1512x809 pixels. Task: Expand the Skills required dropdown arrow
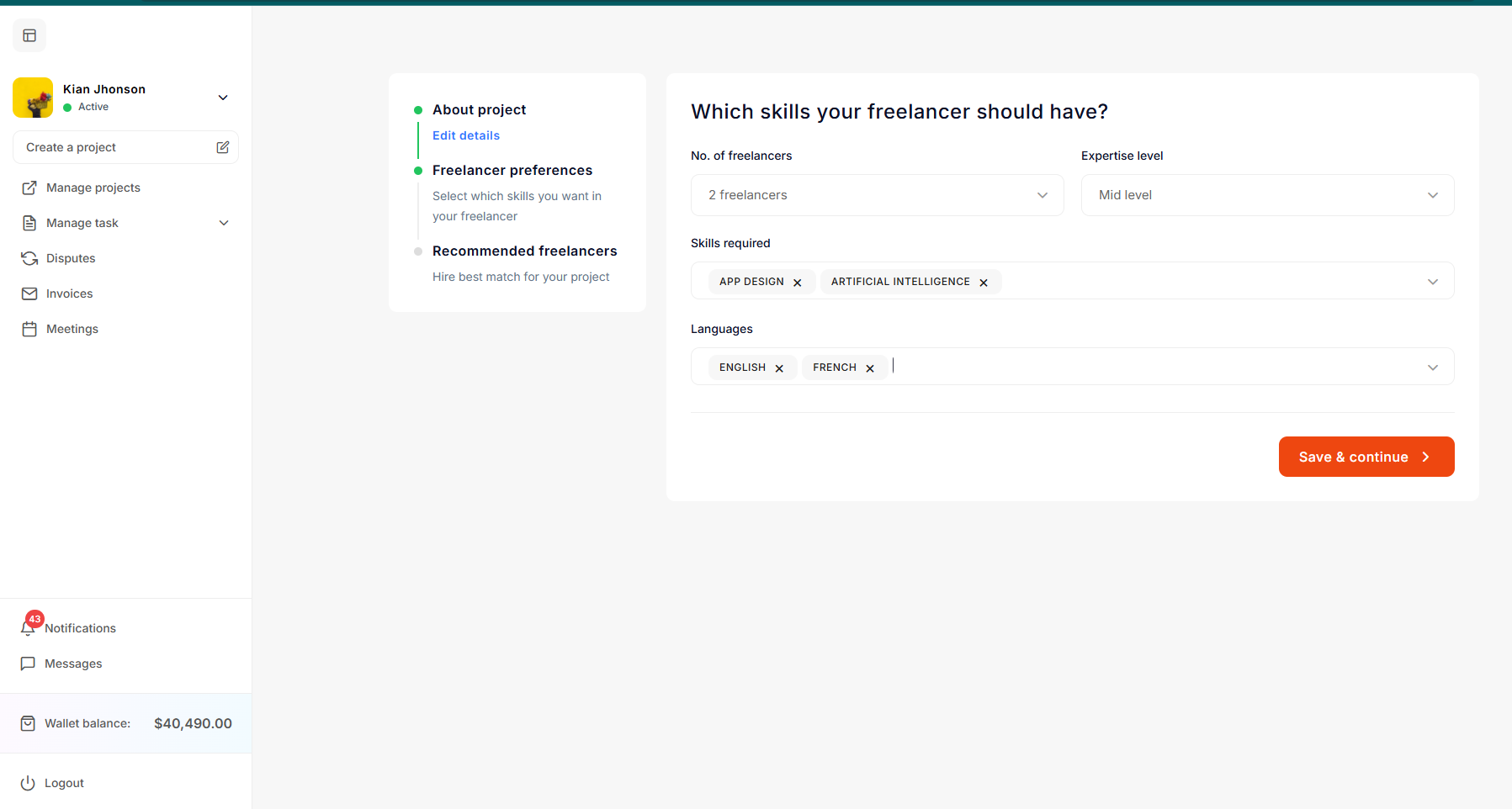[x=1432, y=282]
